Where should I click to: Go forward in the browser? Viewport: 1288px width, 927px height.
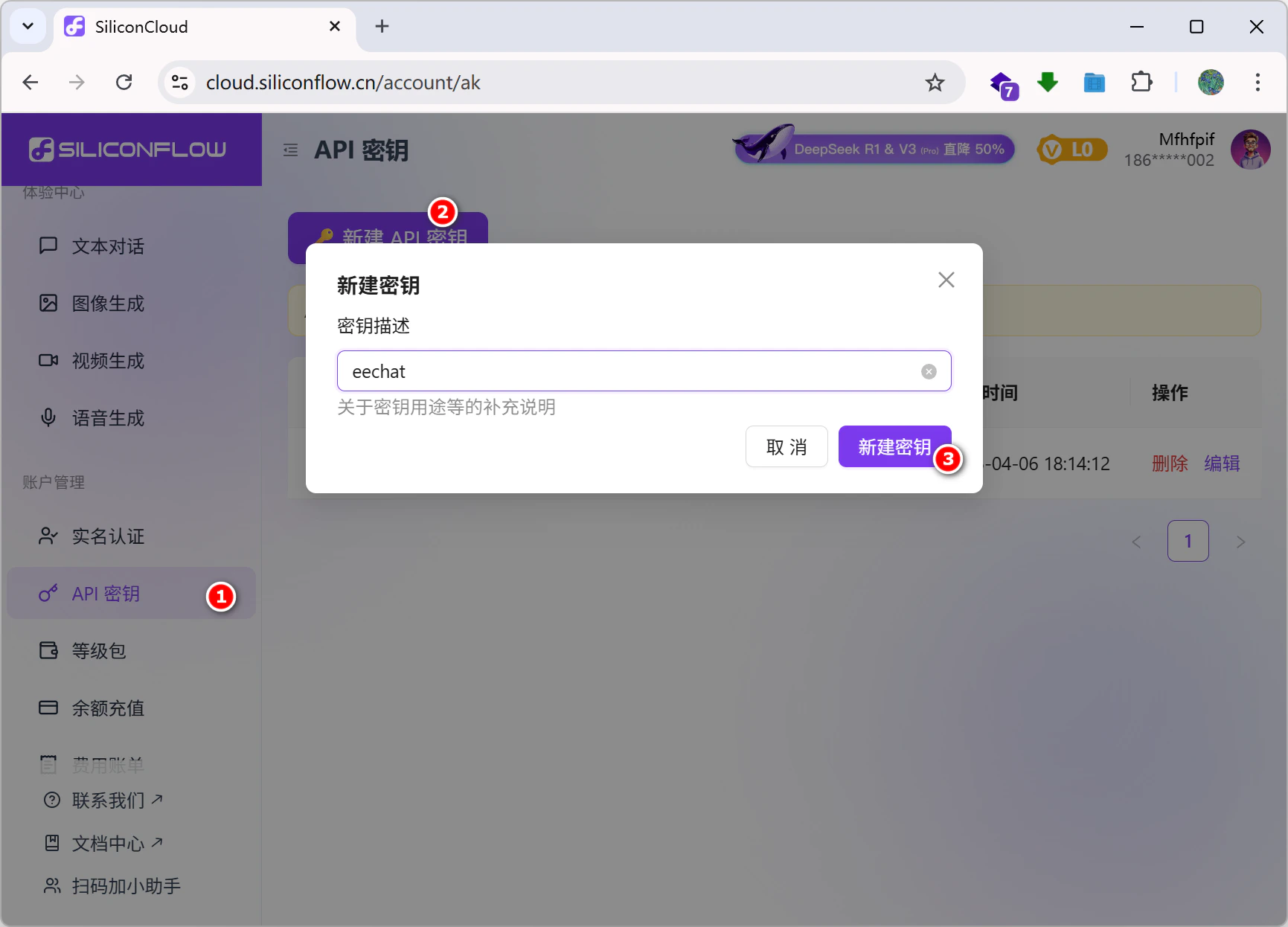point(77,82)
